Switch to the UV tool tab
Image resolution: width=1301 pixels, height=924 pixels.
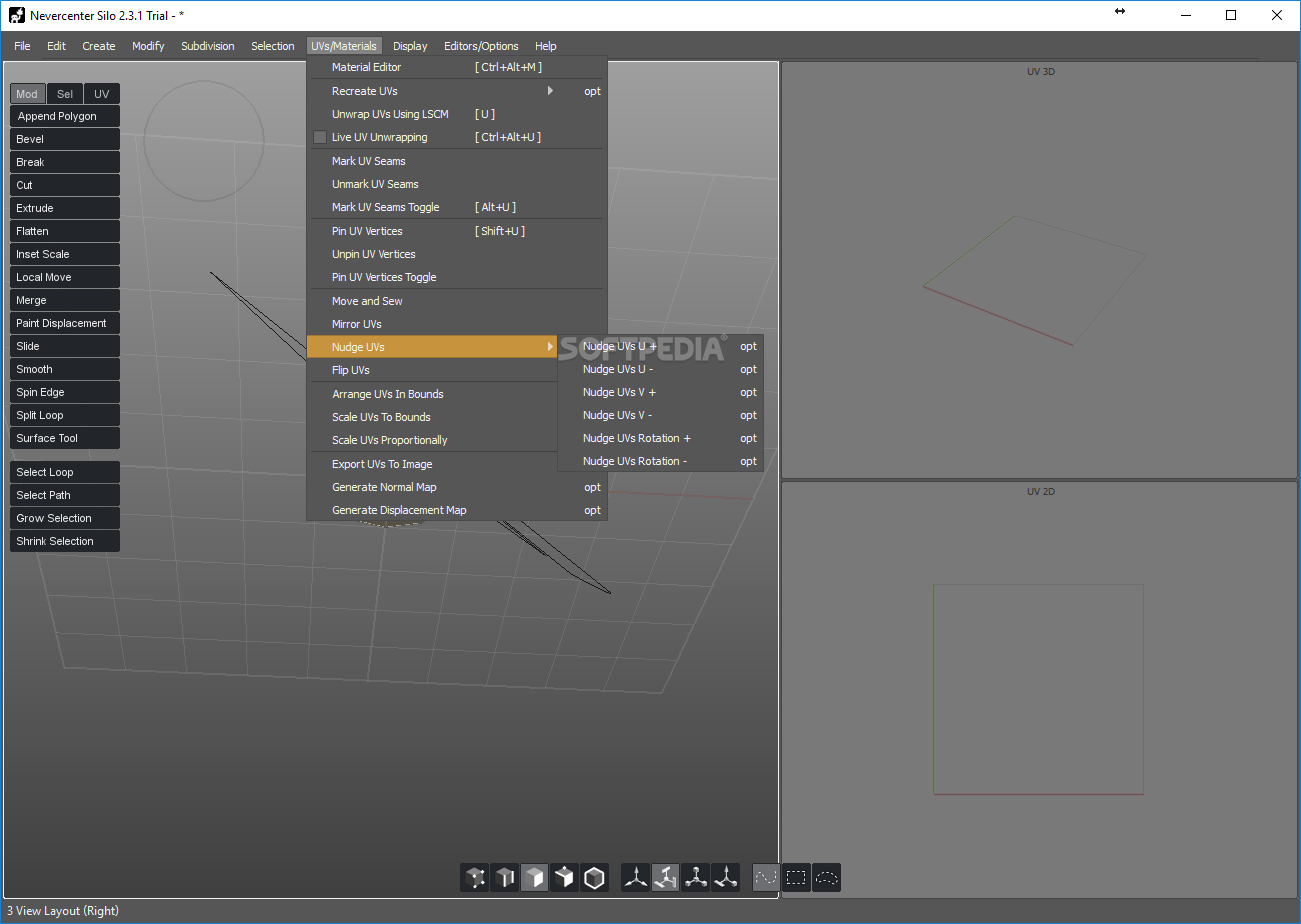pyautogui.click(x=102, y=94)
